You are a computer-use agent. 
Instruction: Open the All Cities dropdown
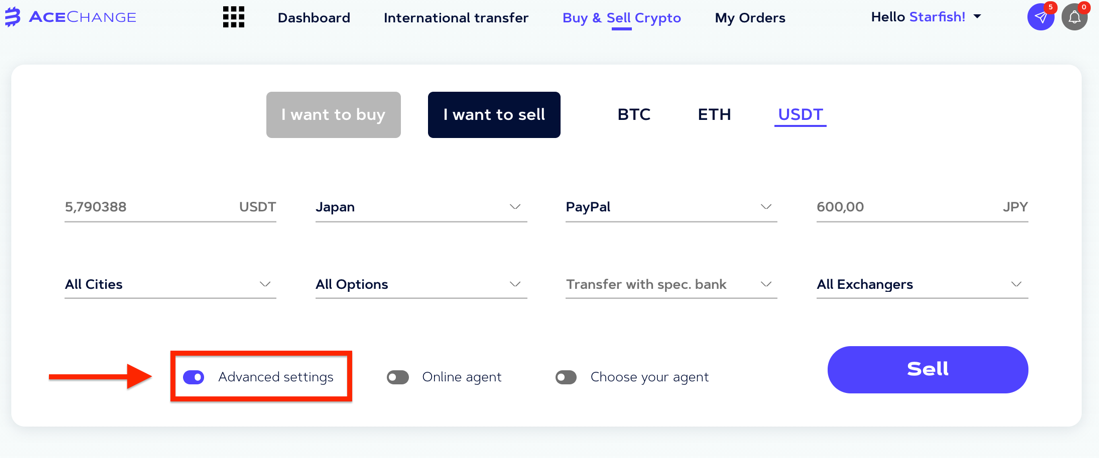(x=170, y=285)
